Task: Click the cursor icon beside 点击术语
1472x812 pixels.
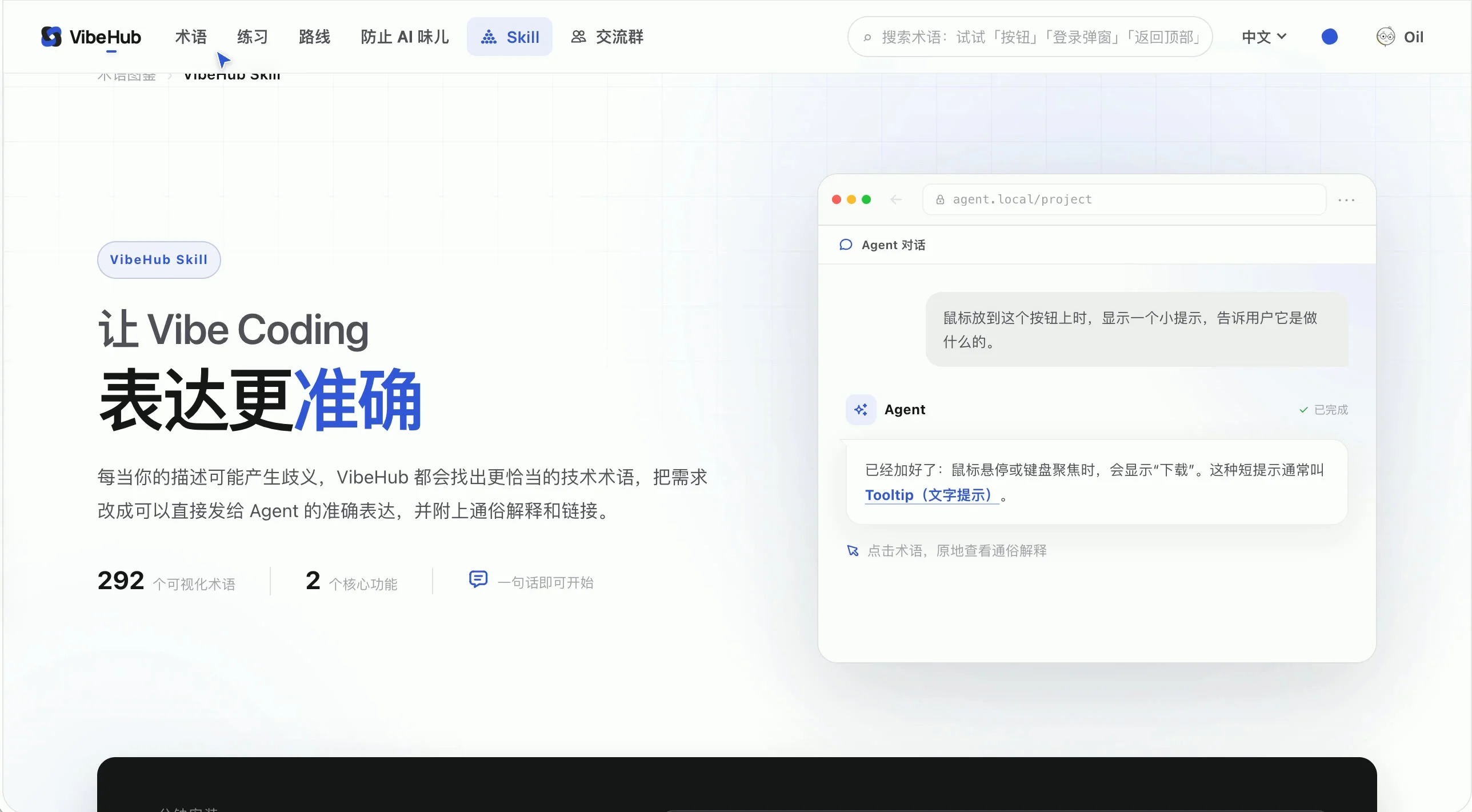Action: coord(853,551)
